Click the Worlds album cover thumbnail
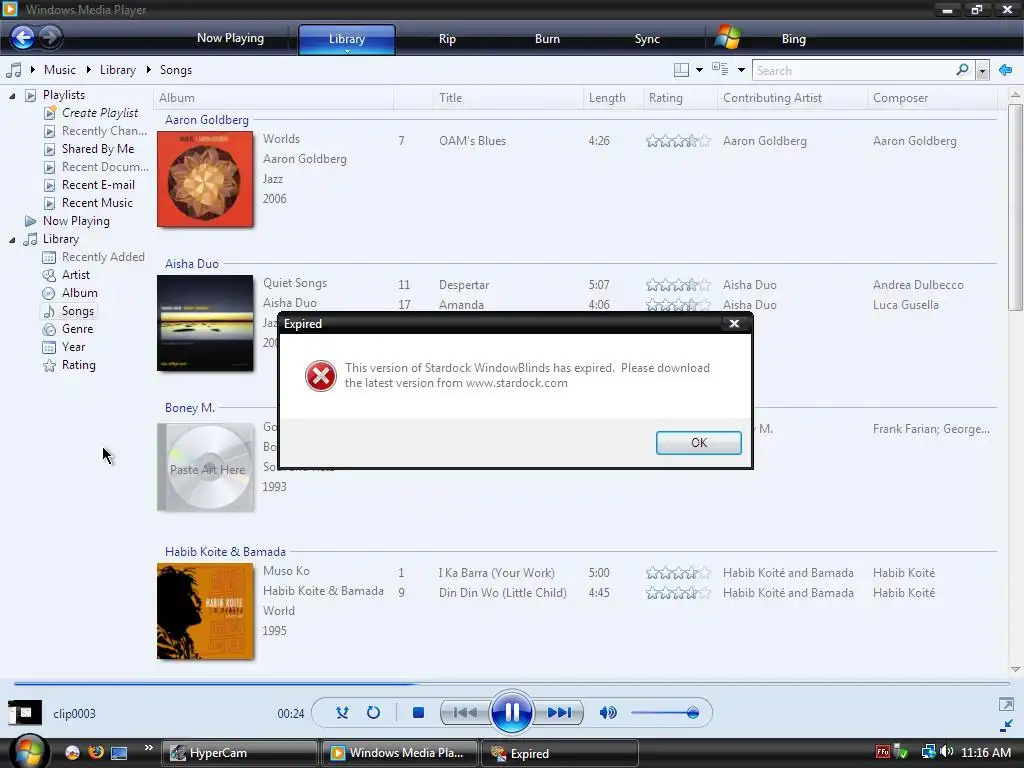The width and height of the screenshot is (1024, 768). click(205, 179)
